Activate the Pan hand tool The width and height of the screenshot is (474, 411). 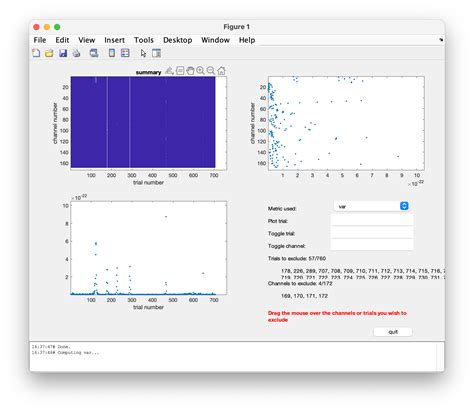[x=190, y=70]
